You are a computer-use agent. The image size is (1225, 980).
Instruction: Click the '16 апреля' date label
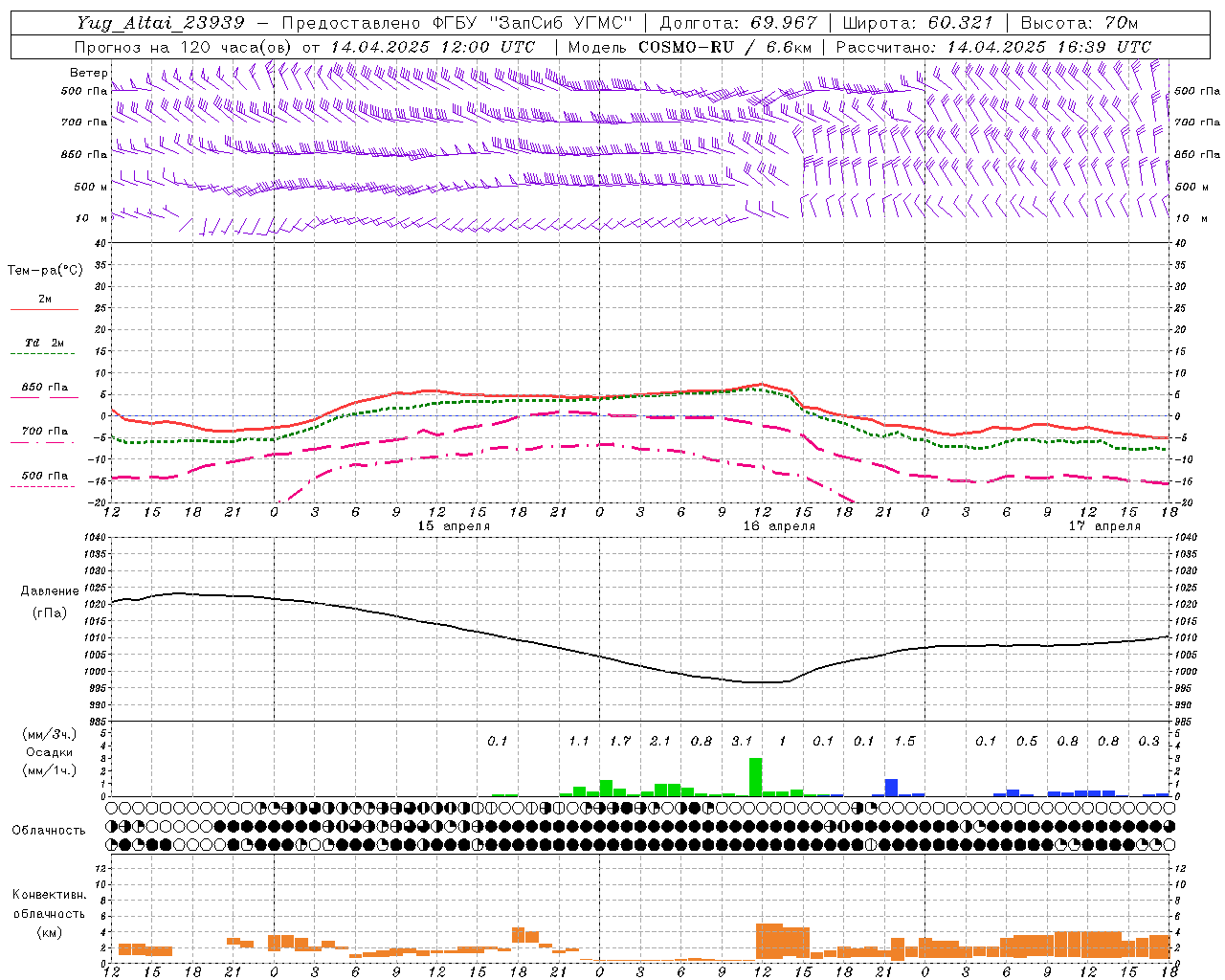779,526
